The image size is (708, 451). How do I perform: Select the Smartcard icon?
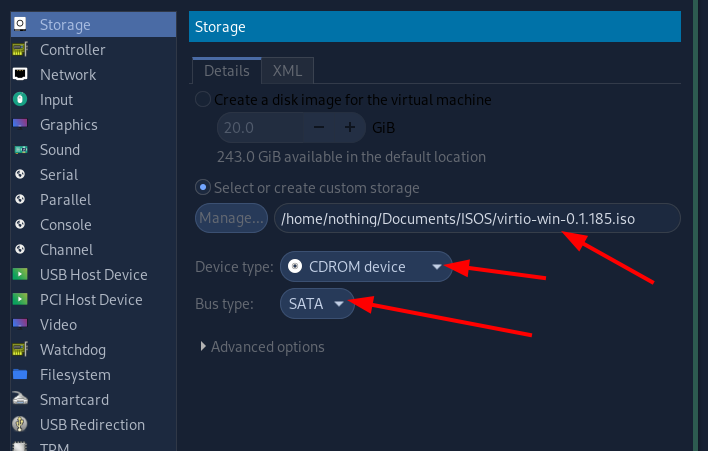tap(20, 399)
